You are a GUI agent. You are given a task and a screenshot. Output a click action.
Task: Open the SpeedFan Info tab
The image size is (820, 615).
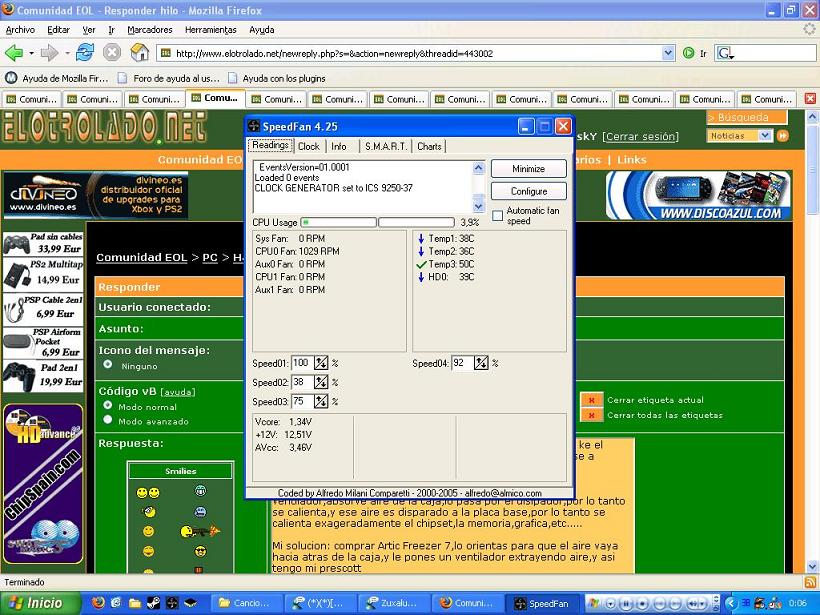(339, 146)
